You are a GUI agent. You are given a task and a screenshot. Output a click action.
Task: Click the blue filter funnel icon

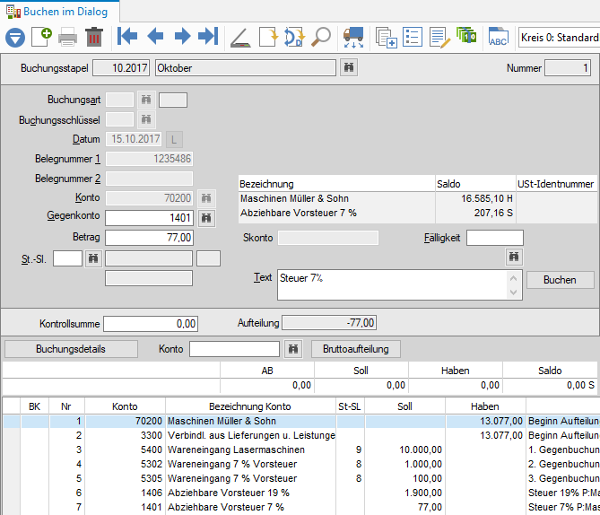(15, 38)
